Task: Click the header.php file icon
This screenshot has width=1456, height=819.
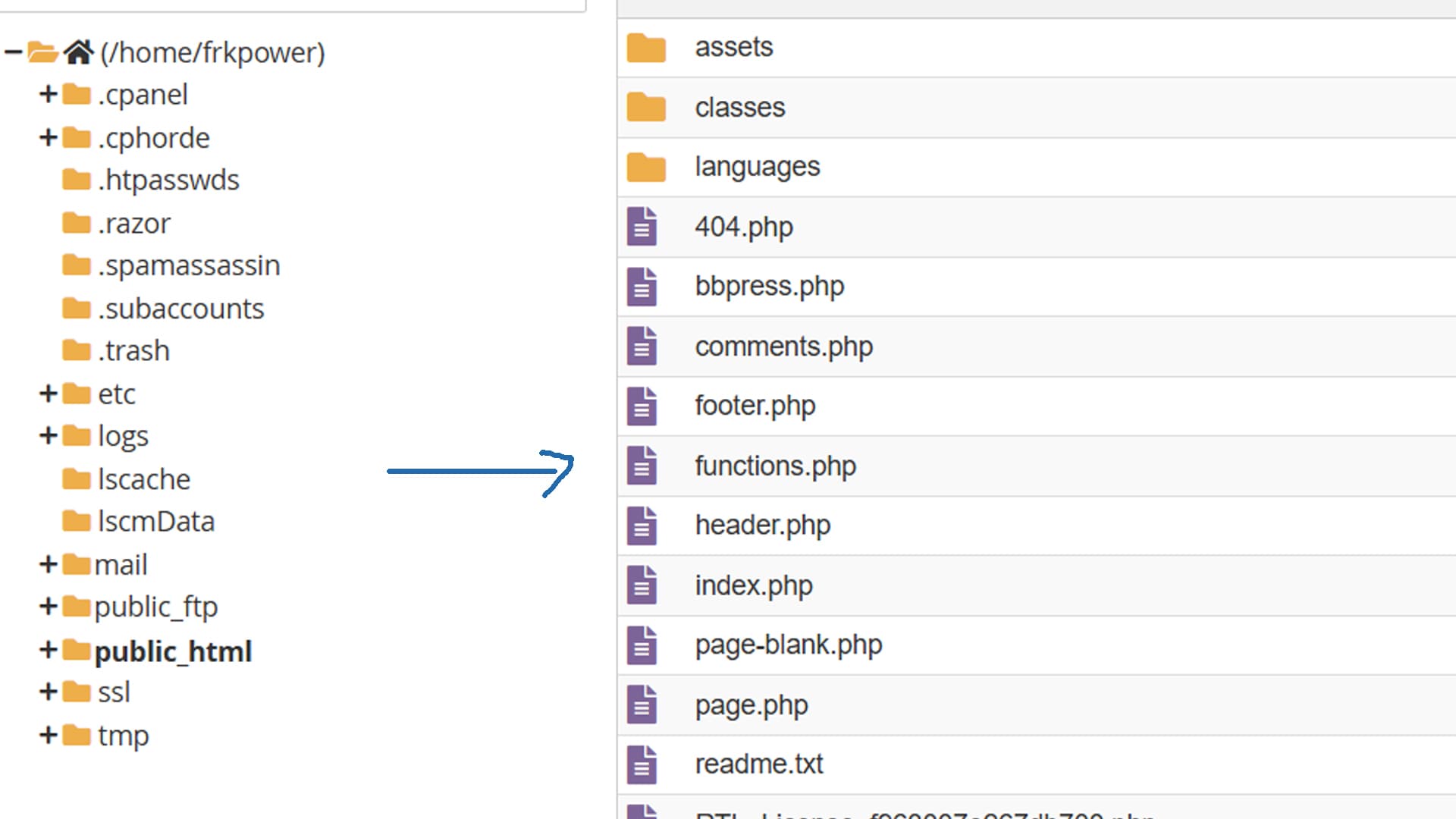Action: (642, 525)
